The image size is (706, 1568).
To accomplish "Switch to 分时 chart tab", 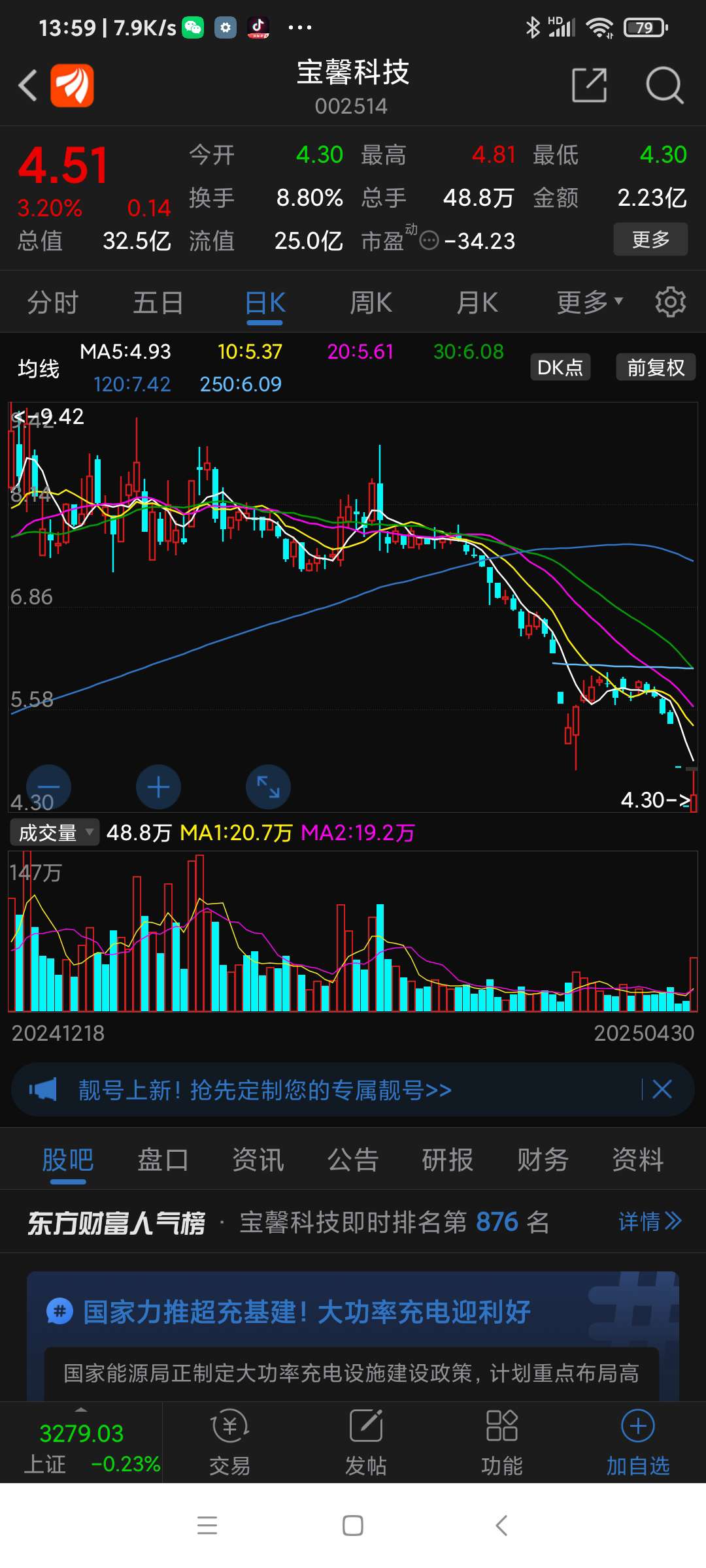I will pyautogui.click(x=53, y=302).
